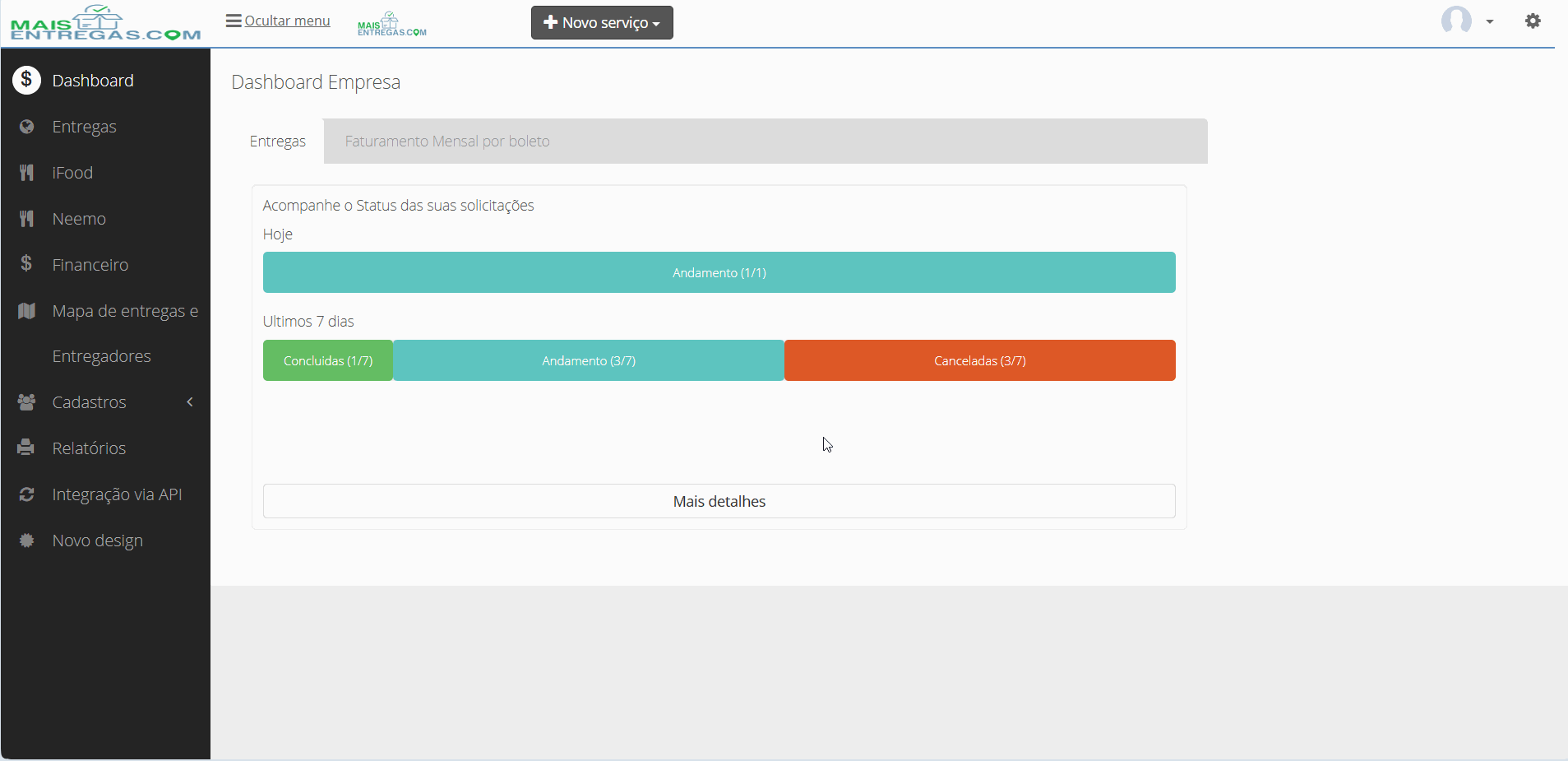Screen dimensions: 1568x761
Task: Click the Andamento (3/7) teal bar
Action: (x=589, y=360)
